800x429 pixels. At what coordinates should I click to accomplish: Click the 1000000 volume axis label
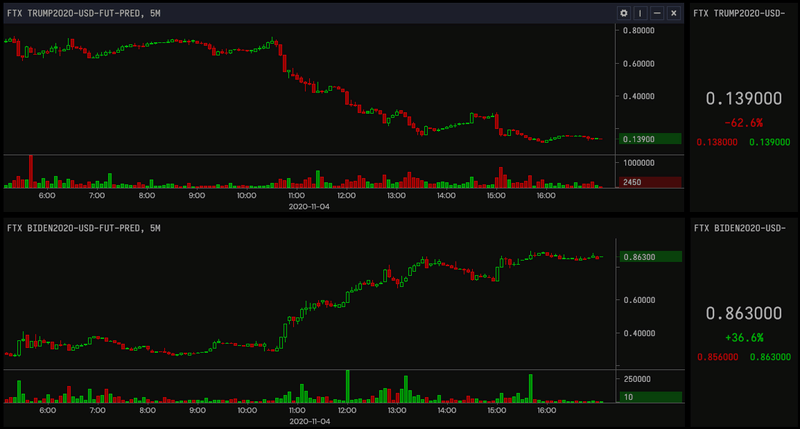tap(639, 163)
